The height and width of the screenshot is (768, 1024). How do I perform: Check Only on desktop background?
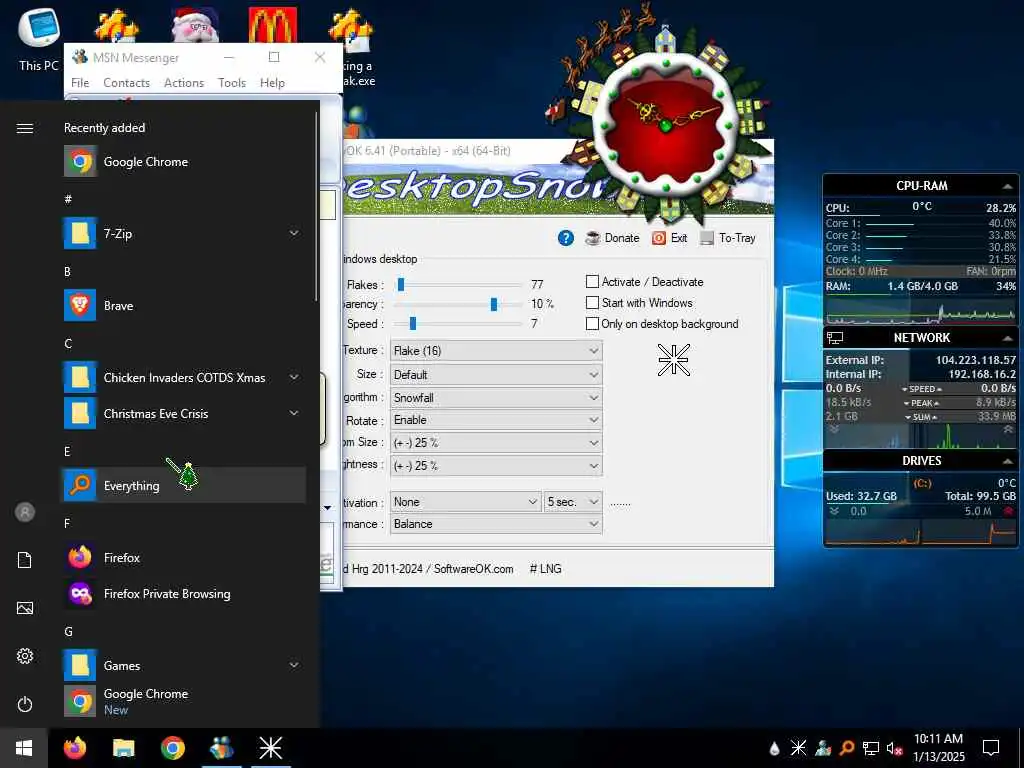tap(592, 323)
